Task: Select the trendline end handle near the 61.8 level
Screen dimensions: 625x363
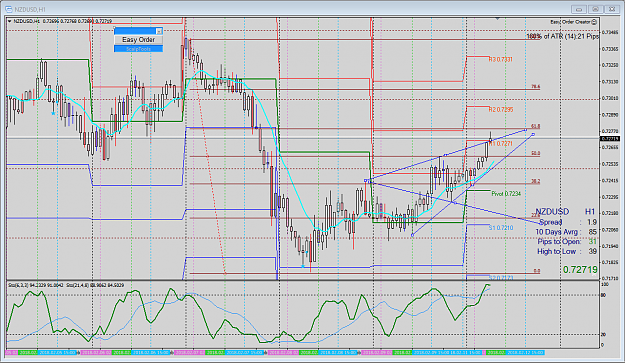Action: point(525,130)
